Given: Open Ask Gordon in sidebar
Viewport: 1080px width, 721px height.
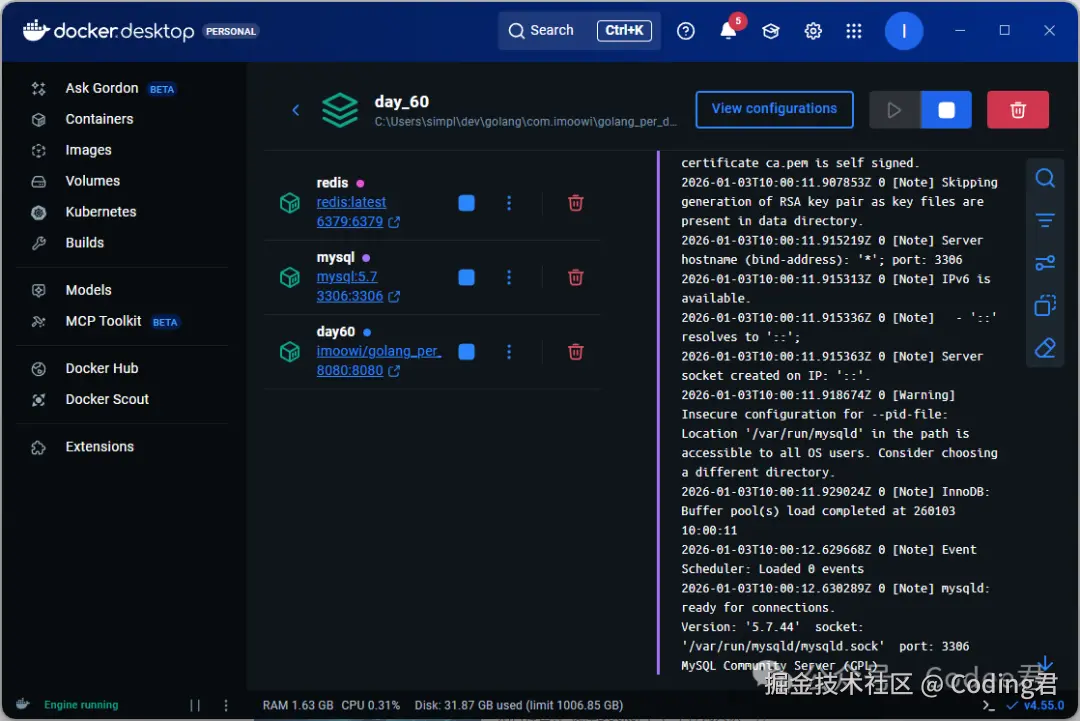Looking at the screenshot, I should (103, 88).
